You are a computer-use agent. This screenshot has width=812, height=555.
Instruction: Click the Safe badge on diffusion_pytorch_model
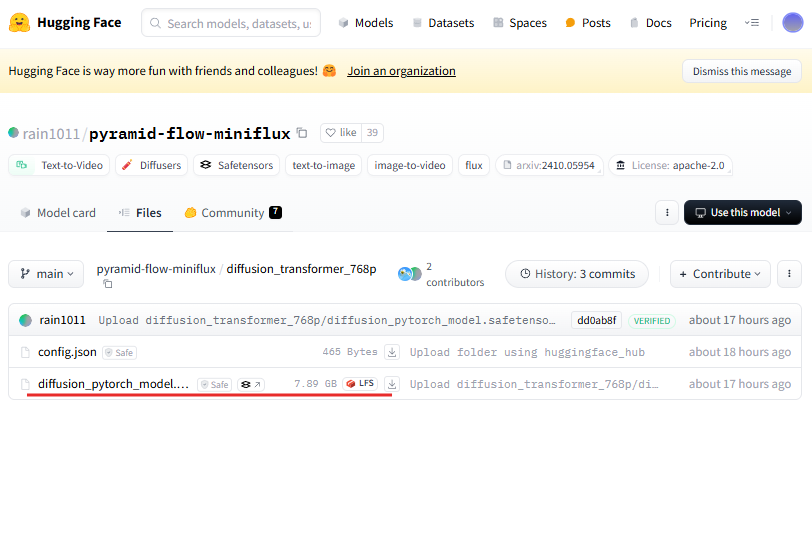[215, 385]
